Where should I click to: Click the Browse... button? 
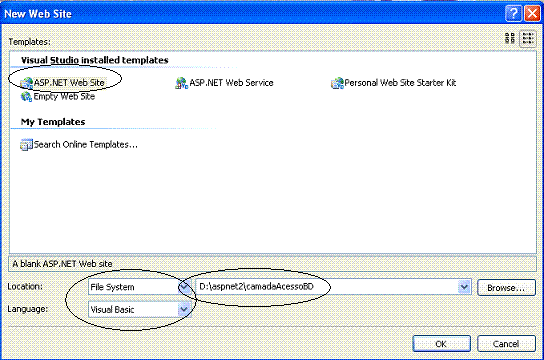506,288
